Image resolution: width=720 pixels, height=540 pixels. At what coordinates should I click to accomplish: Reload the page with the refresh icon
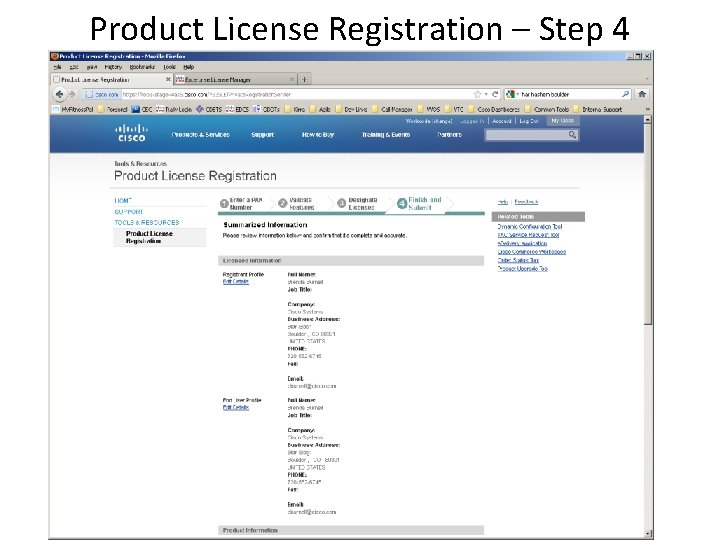(495, 94)
